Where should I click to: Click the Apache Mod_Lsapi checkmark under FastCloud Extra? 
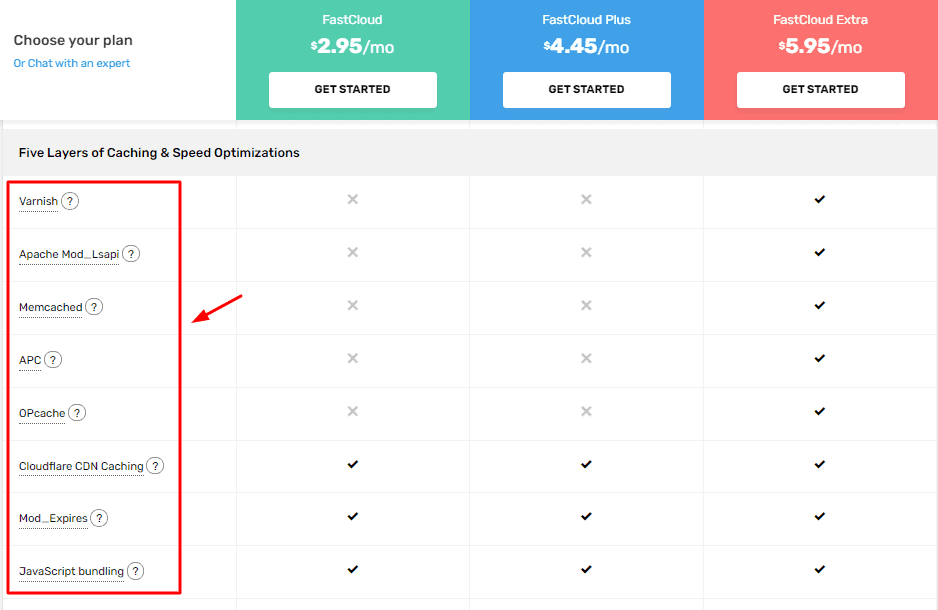(x=820, y=252)
